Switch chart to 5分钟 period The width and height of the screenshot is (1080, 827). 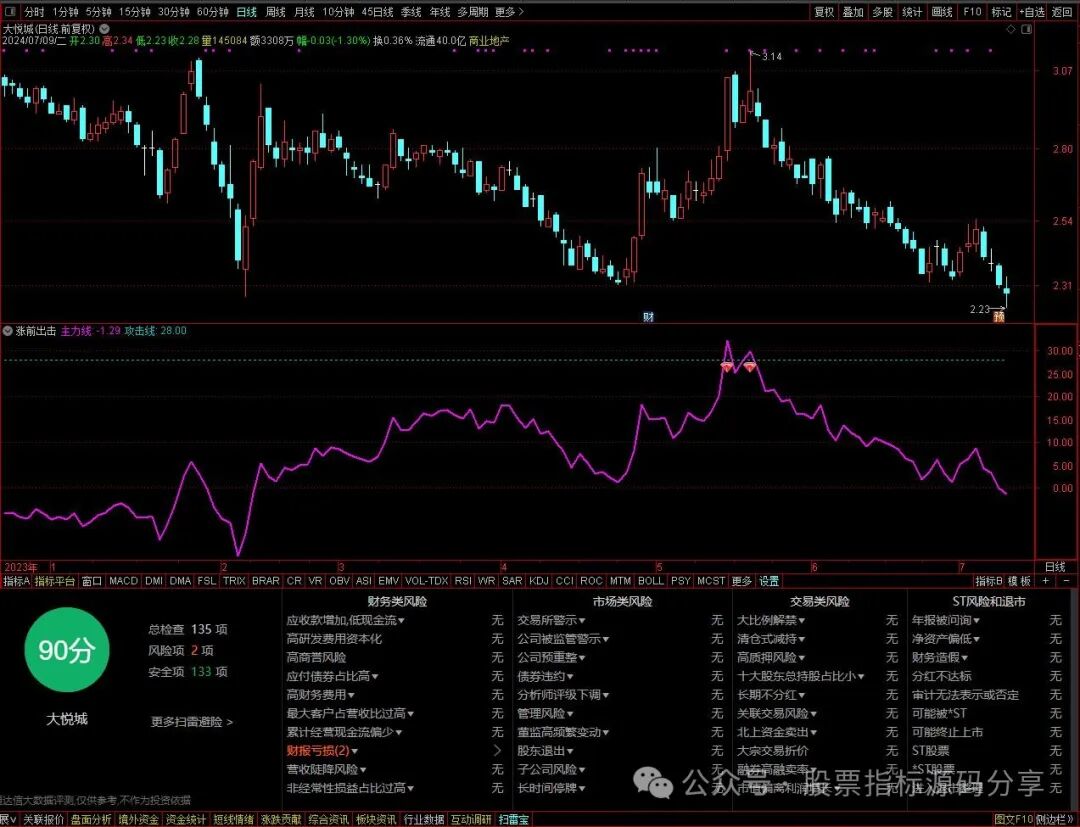tap(98, 12)
